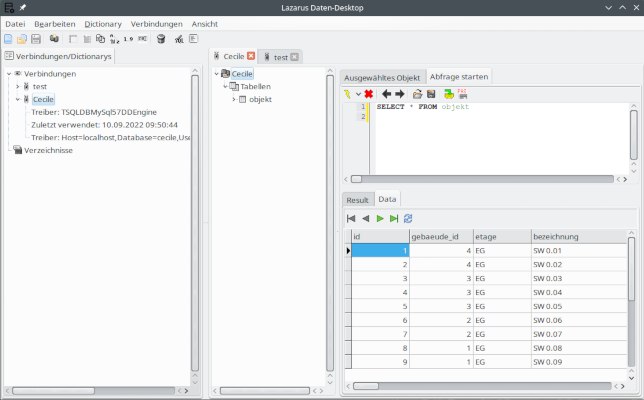Select the Cecile connection tab
This screenshot has height=400, width=644.
tap(234, 56)
